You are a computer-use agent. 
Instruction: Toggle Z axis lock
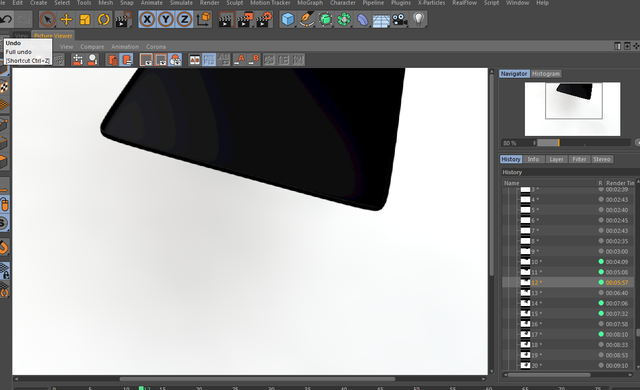click(x=184, y=19)
